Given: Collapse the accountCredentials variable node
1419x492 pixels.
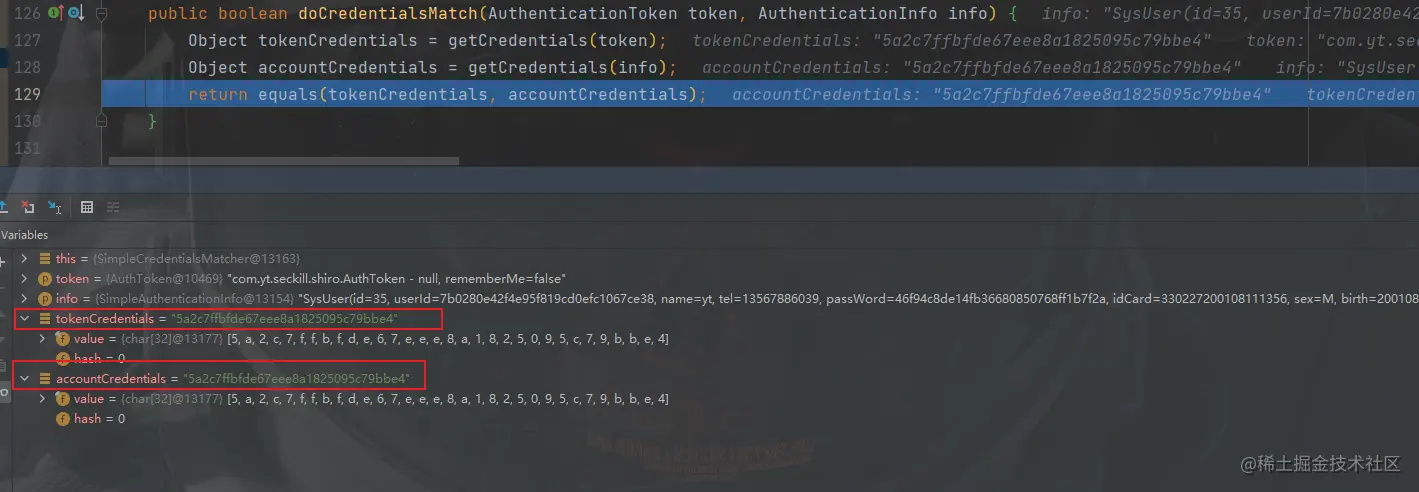Looking at the screenshot, I should click(25, 379).
